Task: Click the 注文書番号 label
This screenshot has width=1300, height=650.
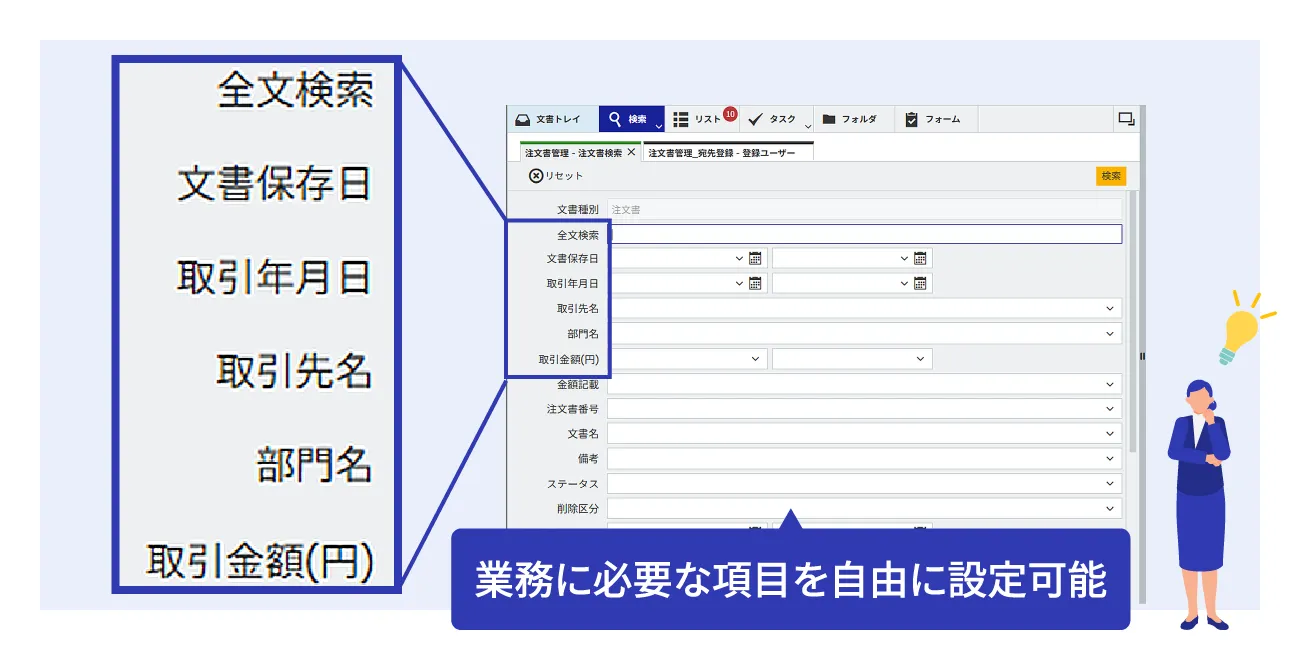Action: pyautogui.click(x=572, y=409)
